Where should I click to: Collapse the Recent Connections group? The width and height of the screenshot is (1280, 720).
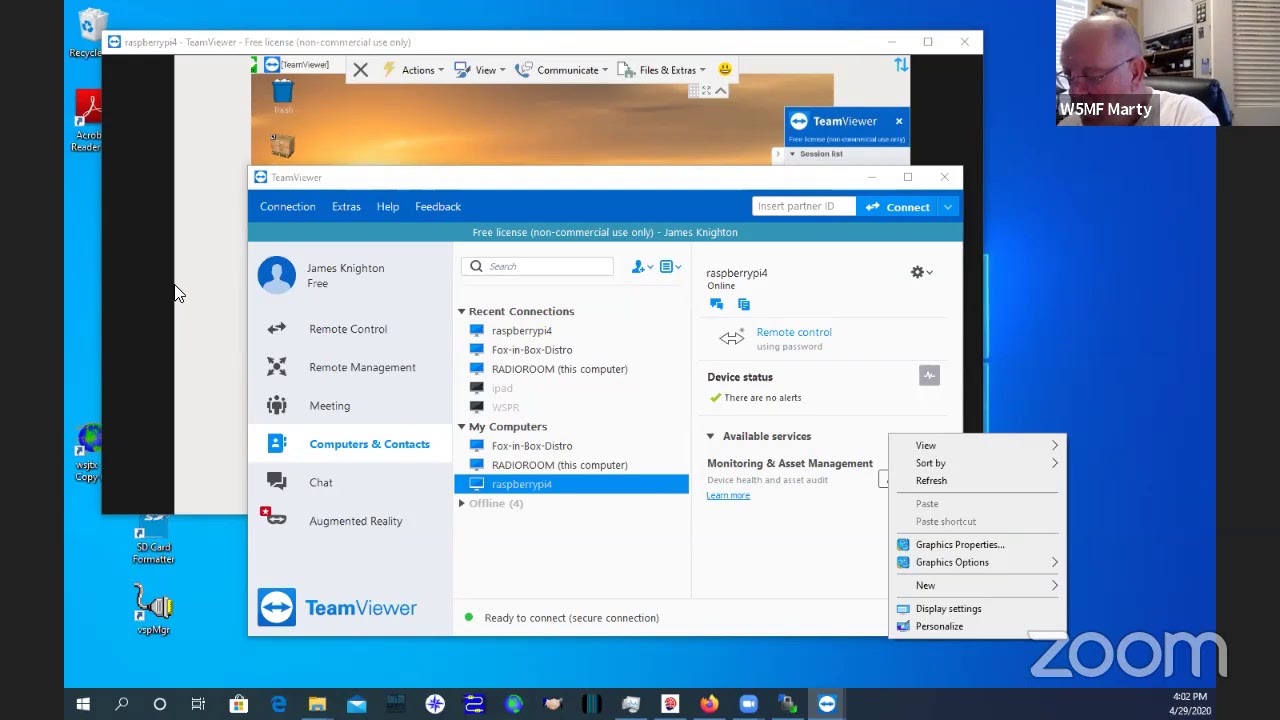pyautogui.click(x=462, y=312)
